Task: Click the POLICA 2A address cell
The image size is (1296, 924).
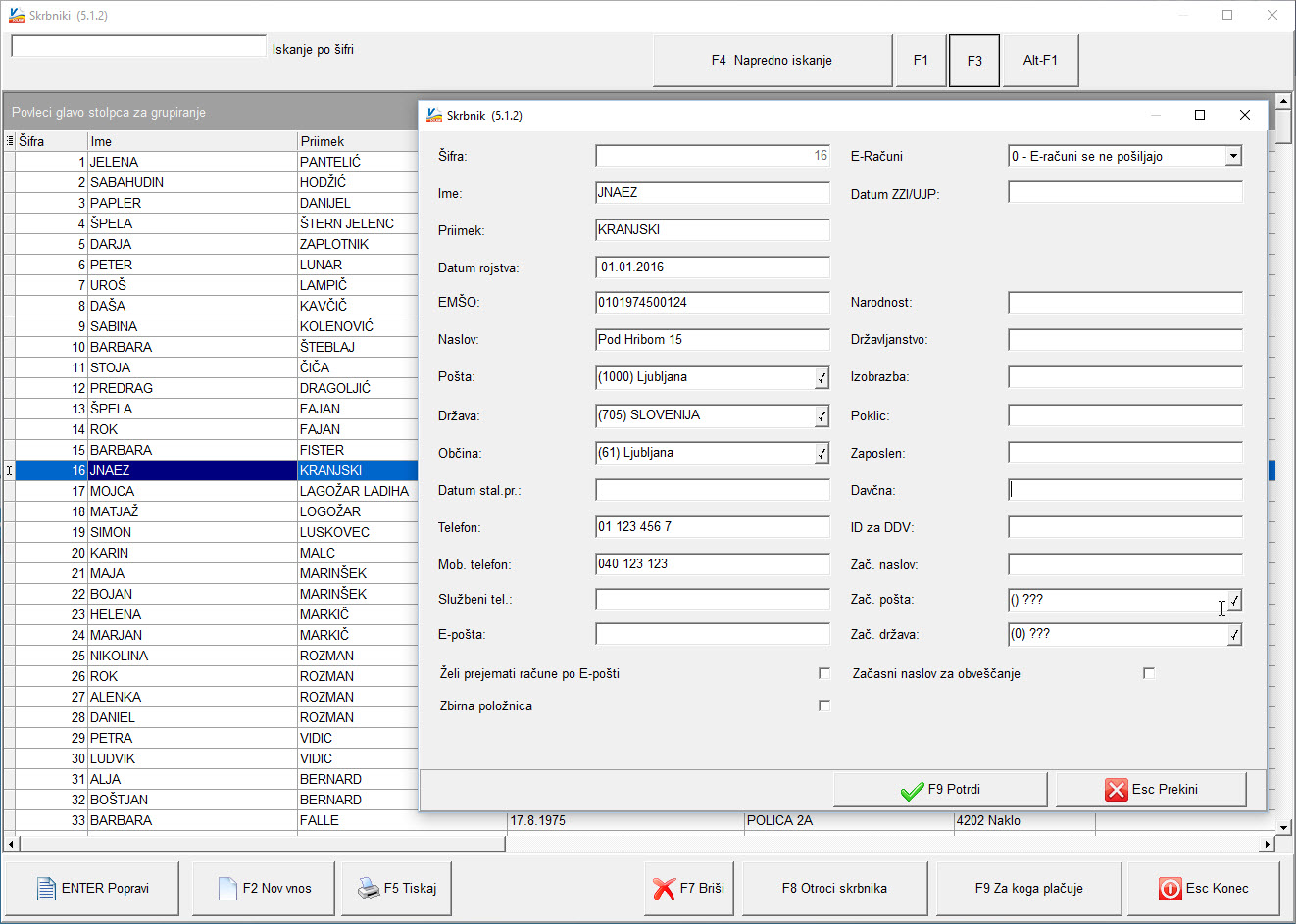Action: (x=849, y=820)
